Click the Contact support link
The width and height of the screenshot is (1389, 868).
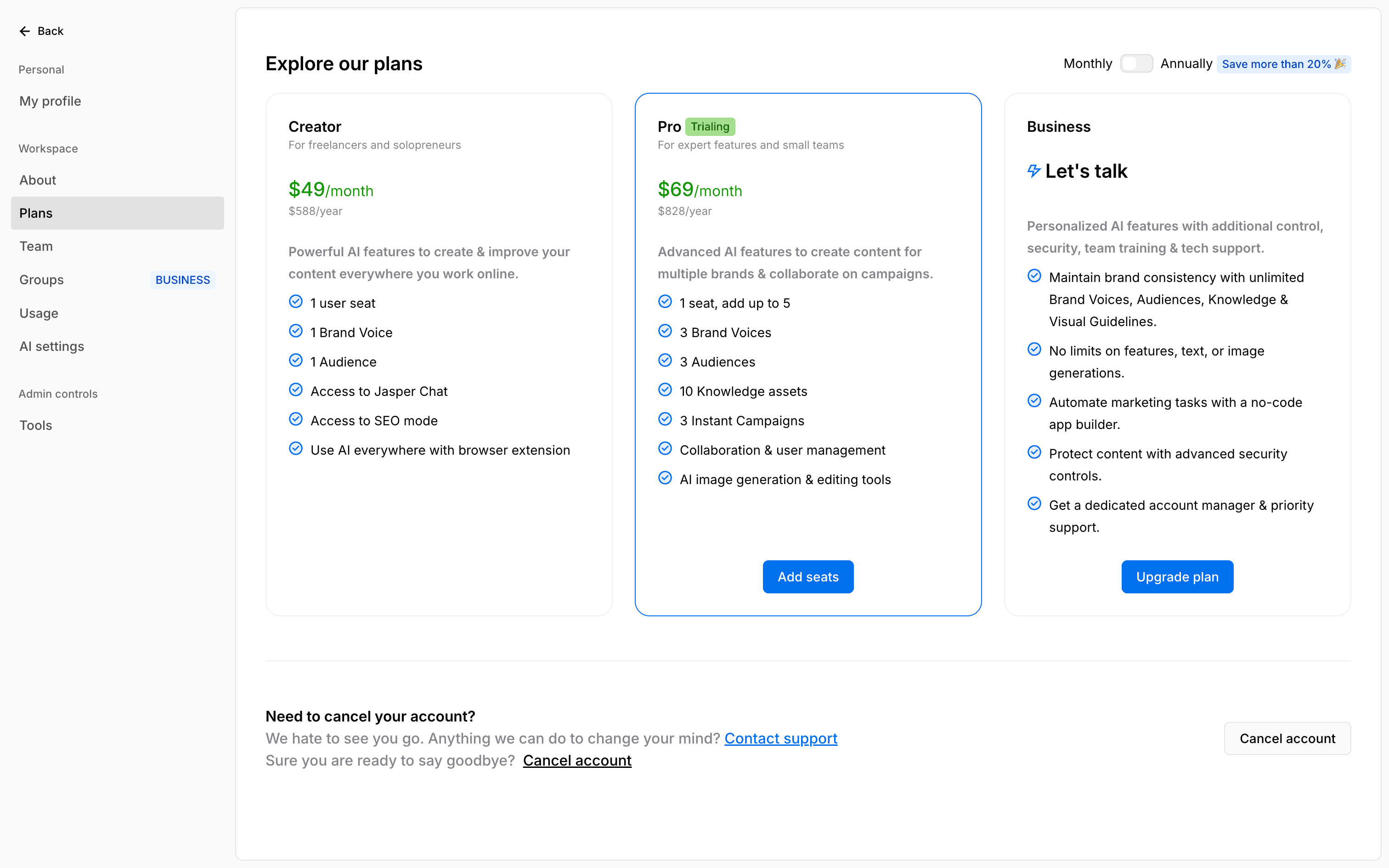pyautogui.click(x=780, y=738)
